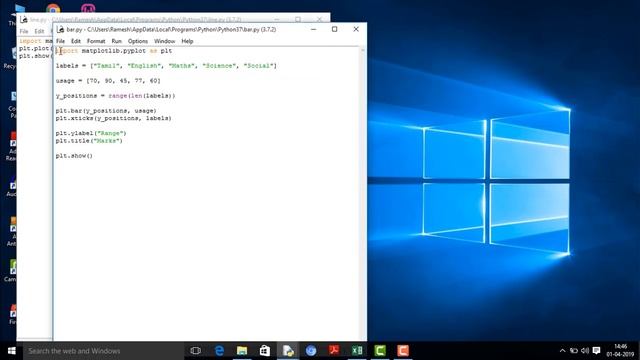The width and height of the screenshot is (640, 360).
Task: Open Excel from the taskbar
Action: tap(357, 351)
